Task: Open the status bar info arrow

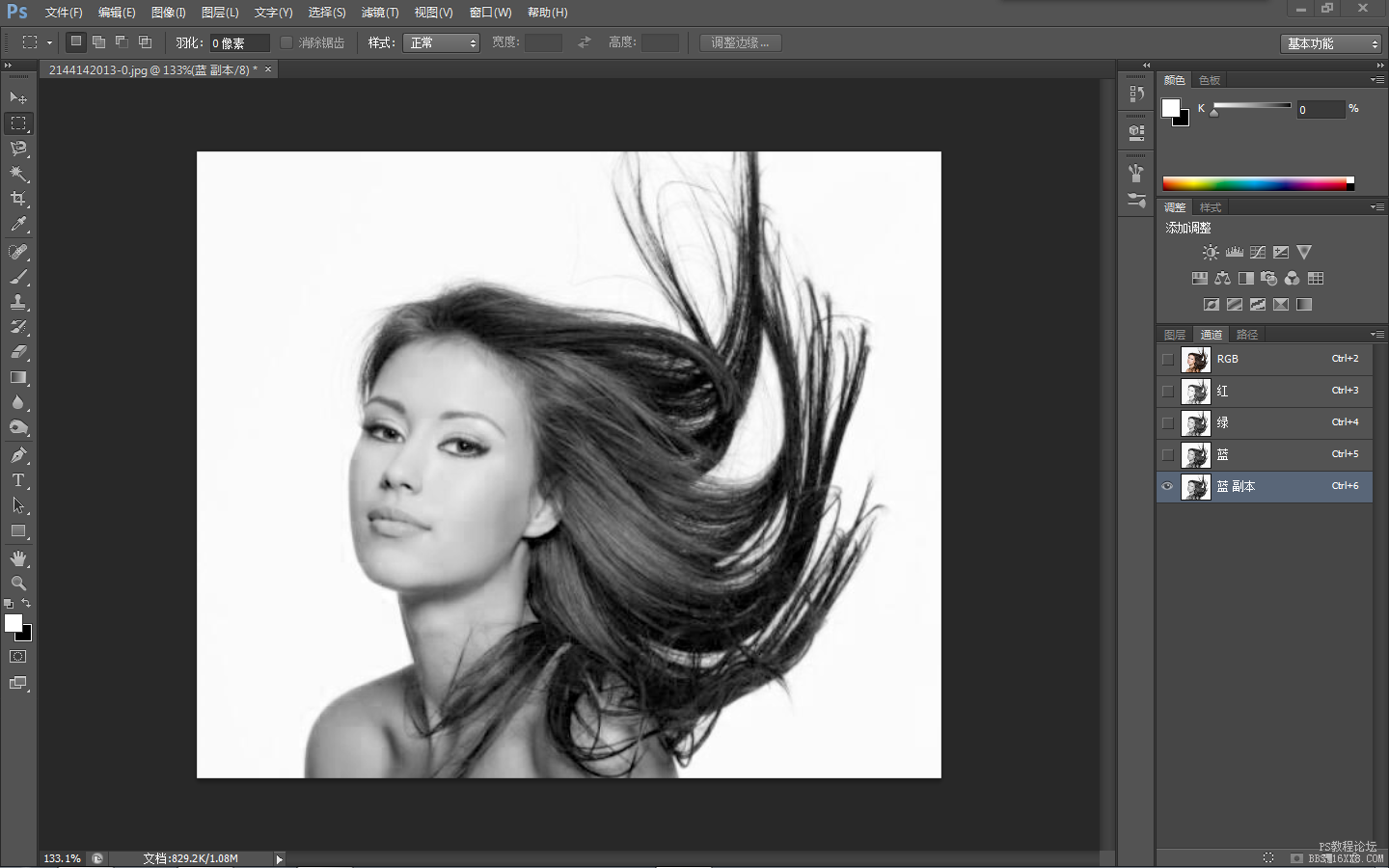Action: click(279, 858)
